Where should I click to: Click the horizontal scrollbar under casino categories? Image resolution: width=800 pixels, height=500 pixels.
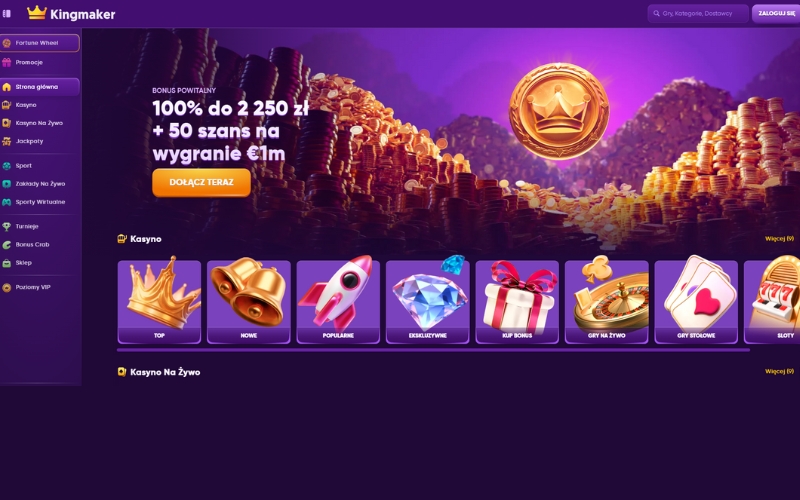[x=433, y=350]
